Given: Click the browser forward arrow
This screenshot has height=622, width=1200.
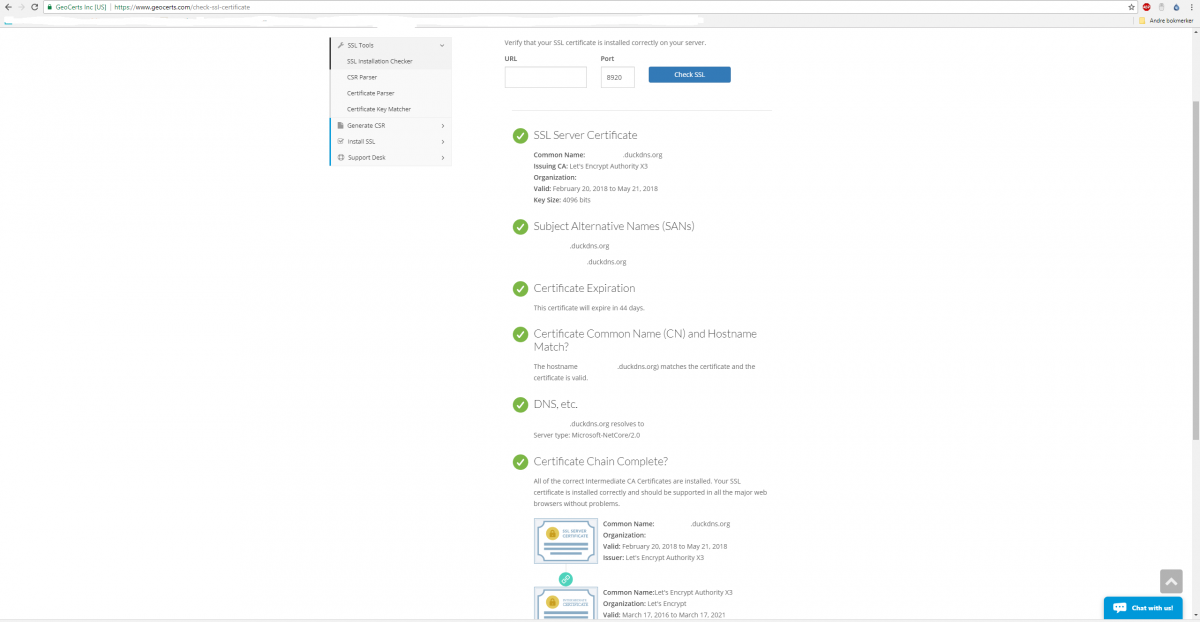Looking at the screenshot, I should 21,7.
